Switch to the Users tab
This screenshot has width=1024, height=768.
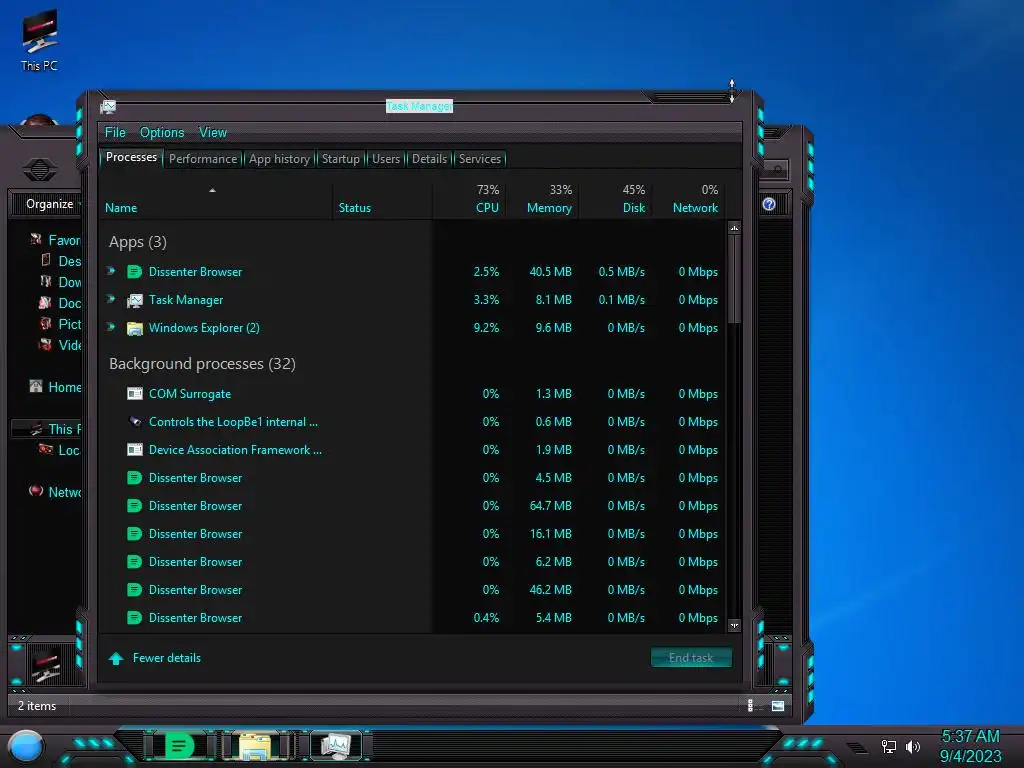(x=386, y=159)
